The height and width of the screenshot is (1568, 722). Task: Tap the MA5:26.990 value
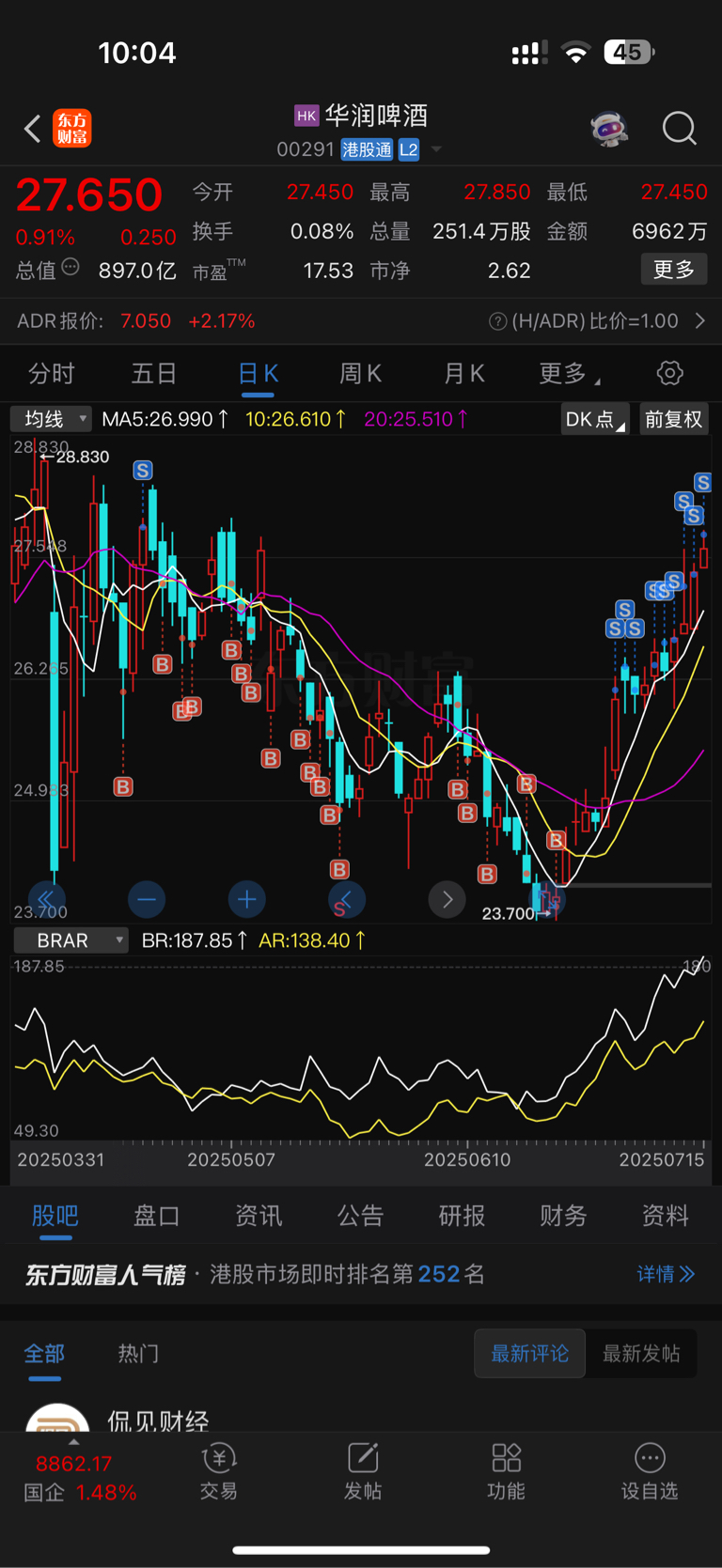click(165, 419)
